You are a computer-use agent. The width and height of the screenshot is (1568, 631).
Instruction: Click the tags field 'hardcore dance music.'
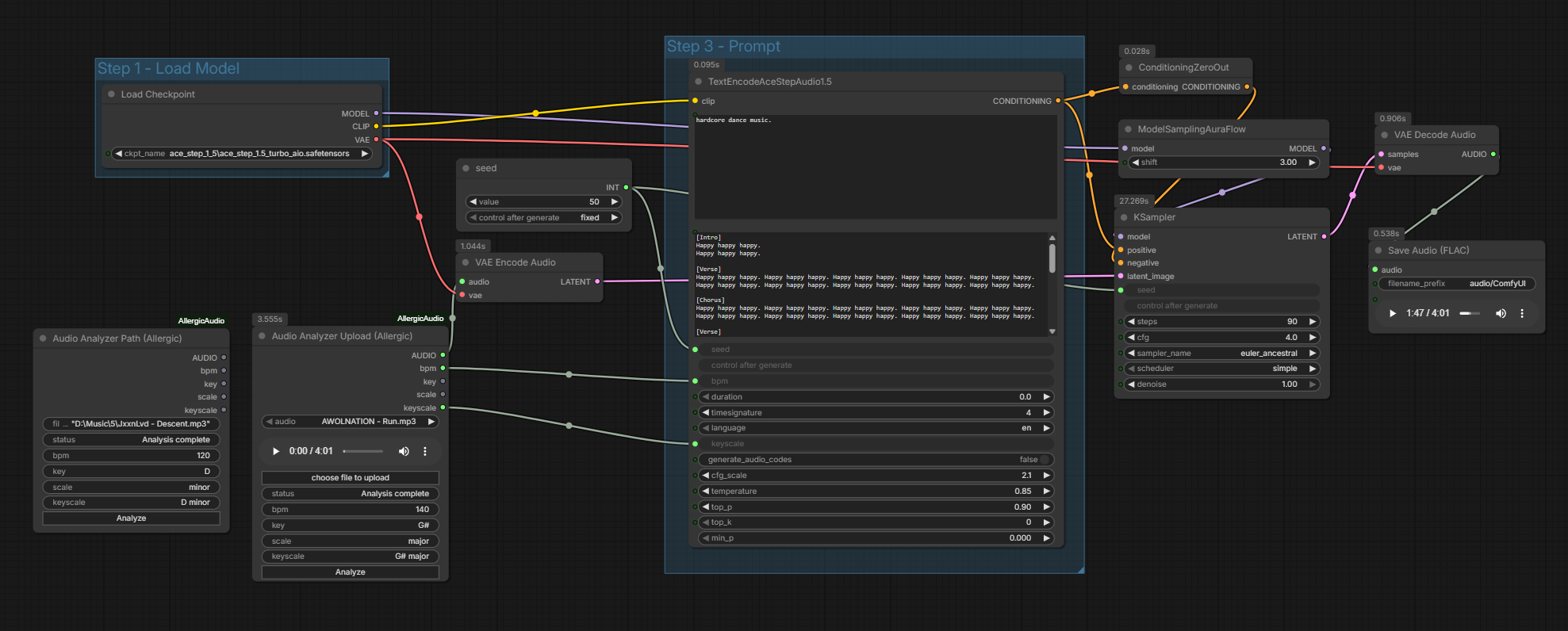click(876, 167)
